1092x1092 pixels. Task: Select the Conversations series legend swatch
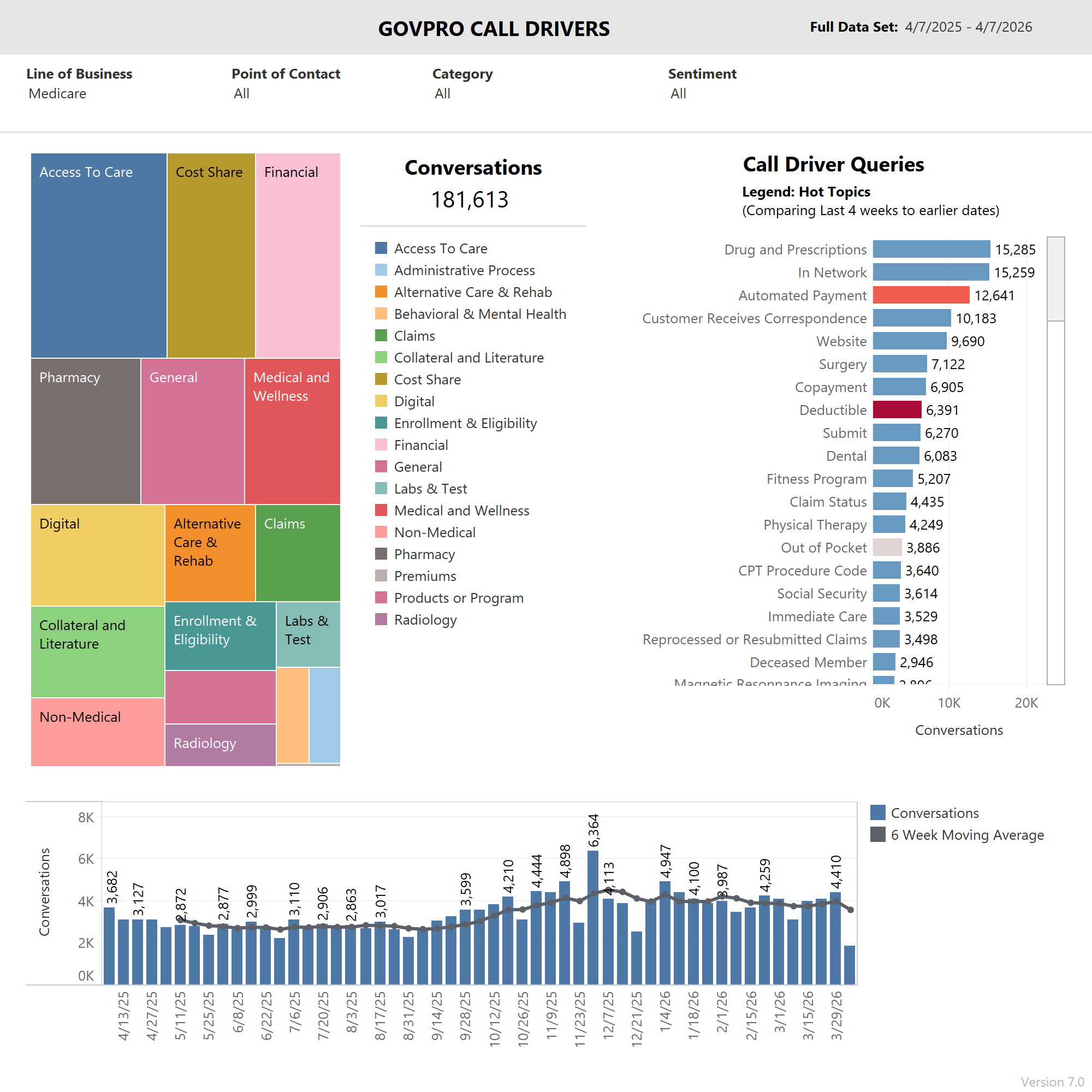tap(877, 813)
